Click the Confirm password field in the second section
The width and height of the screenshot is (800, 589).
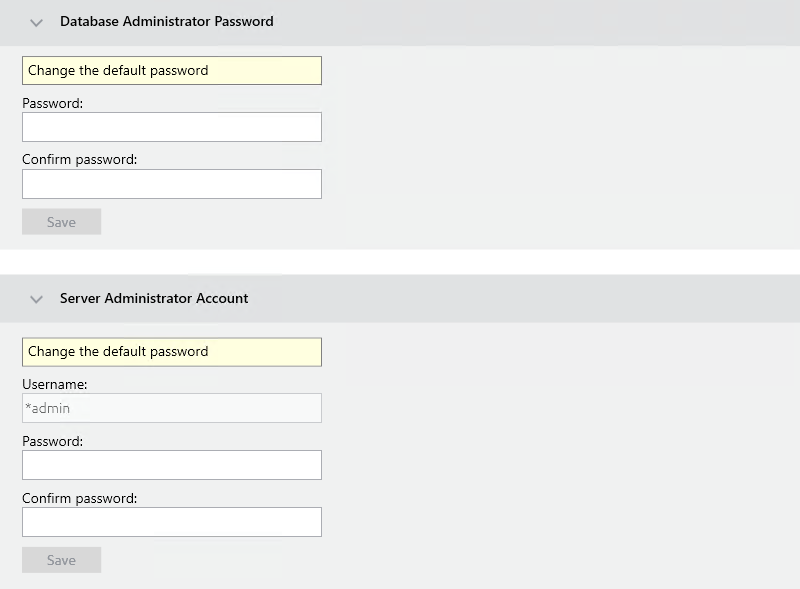pyautogui.click(x=170, y=522)
